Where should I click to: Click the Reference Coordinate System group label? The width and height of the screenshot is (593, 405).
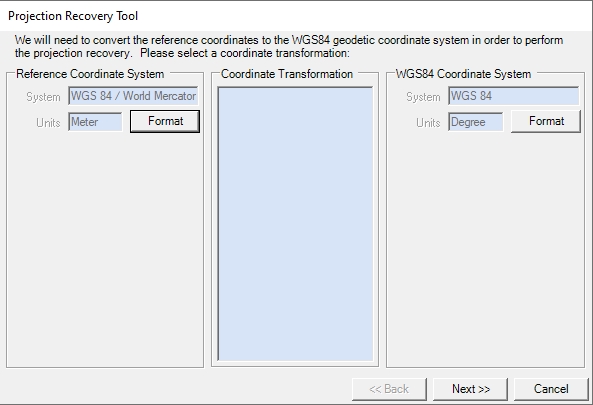point(90,74)
